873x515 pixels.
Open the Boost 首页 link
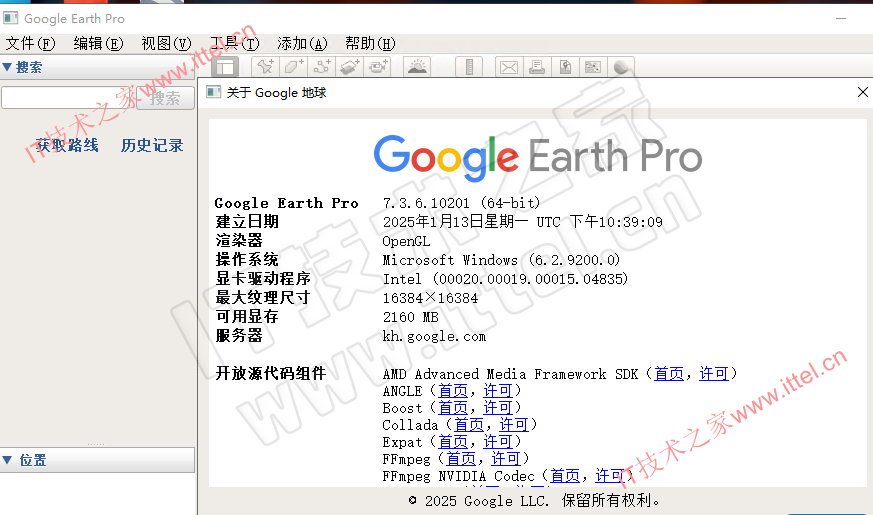click(x=453, y=408)
